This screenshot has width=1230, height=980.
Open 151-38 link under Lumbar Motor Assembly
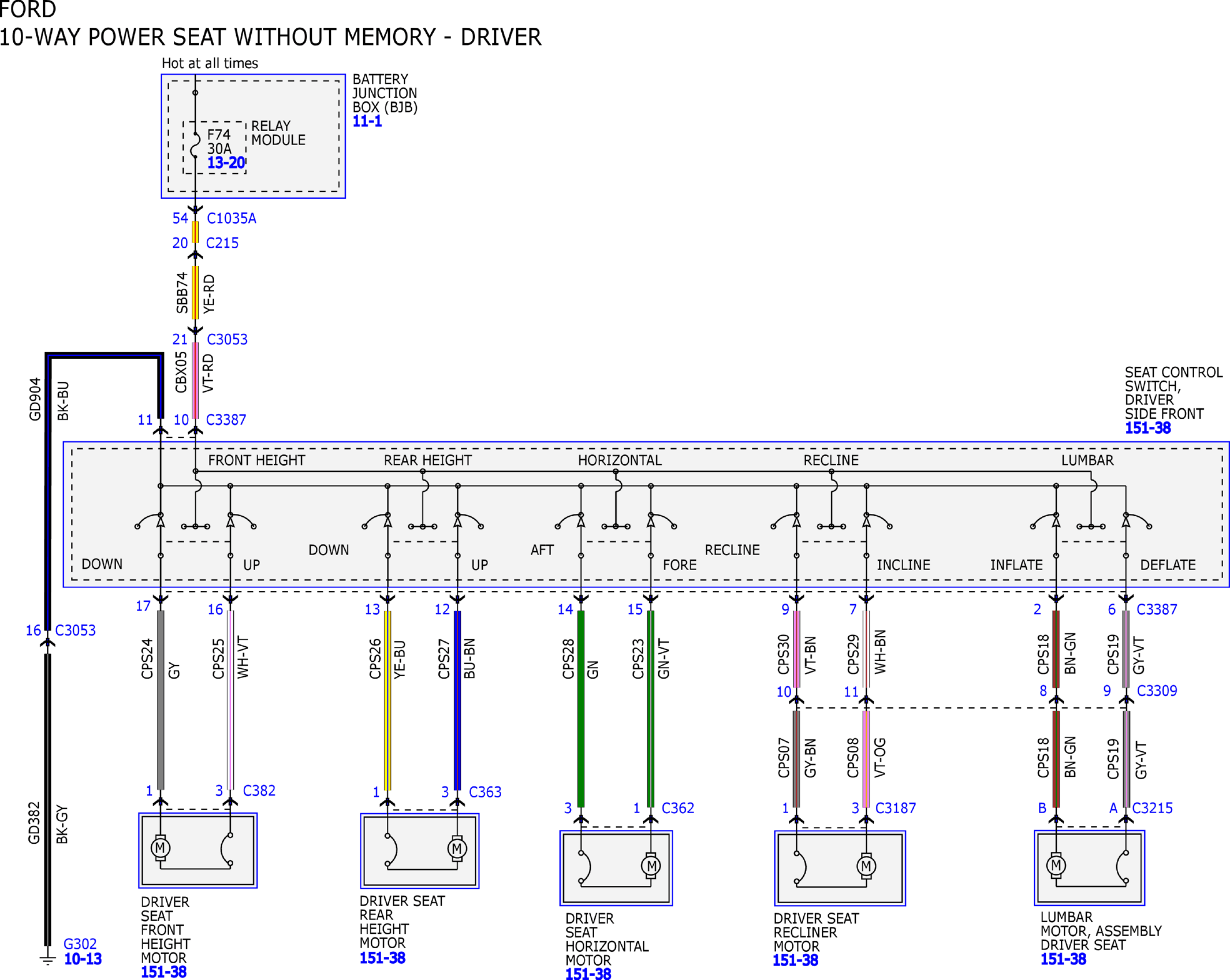coord(1063,959)
